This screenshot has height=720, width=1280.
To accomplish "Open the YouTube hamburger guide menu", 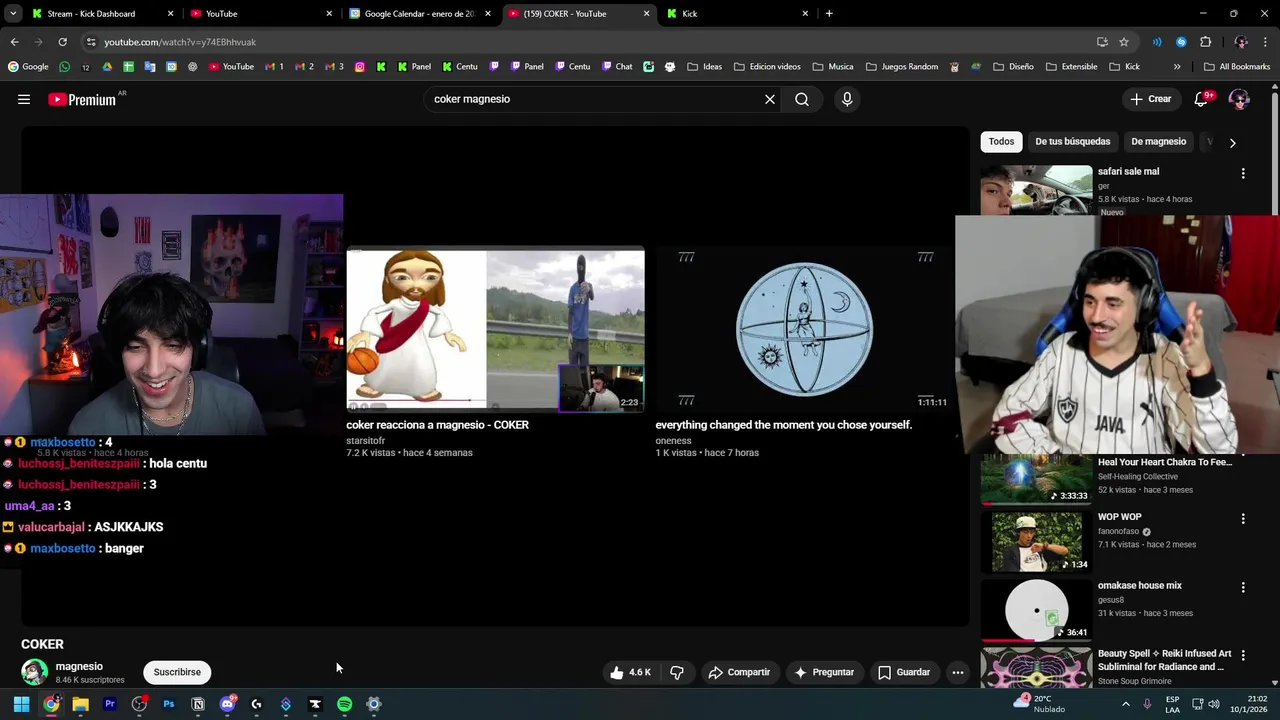I will pyautogui.click(x=24, y=99).
